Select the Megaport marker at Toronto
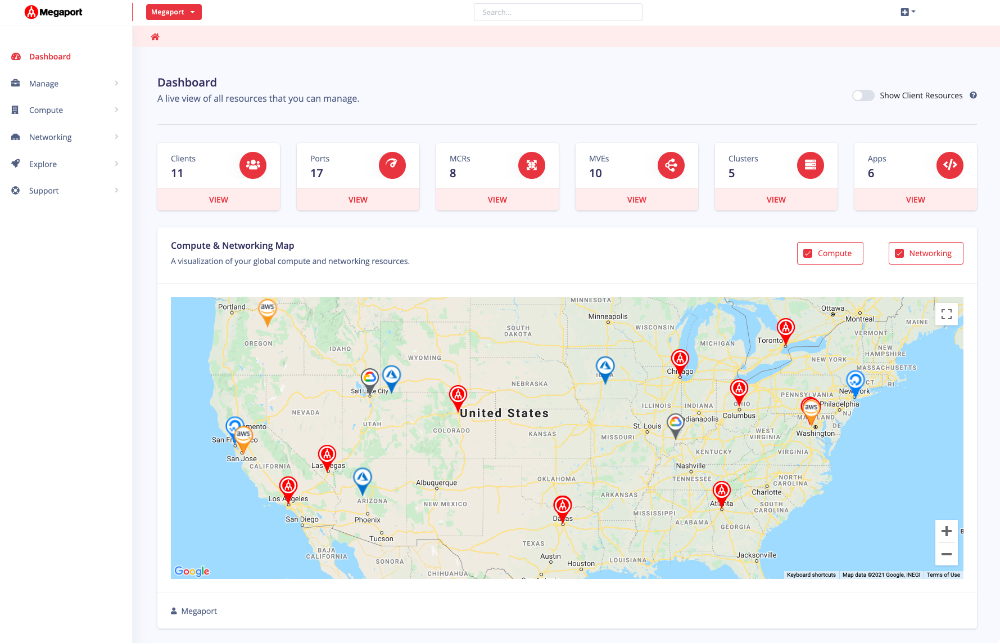The image size is (1000, 644). pos(786,332)
